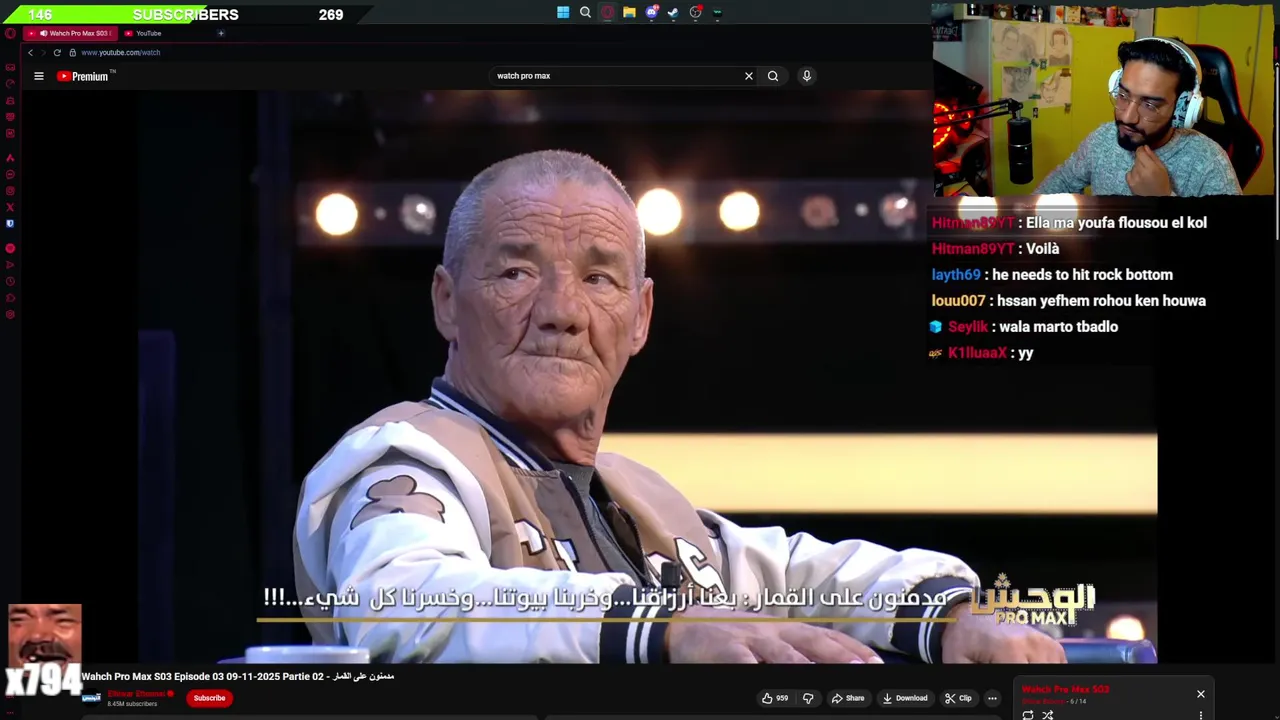This screenshot has height=720, width=1280.
Task: Open Discord from the taskbar
Action: click(x=651, y=13)
